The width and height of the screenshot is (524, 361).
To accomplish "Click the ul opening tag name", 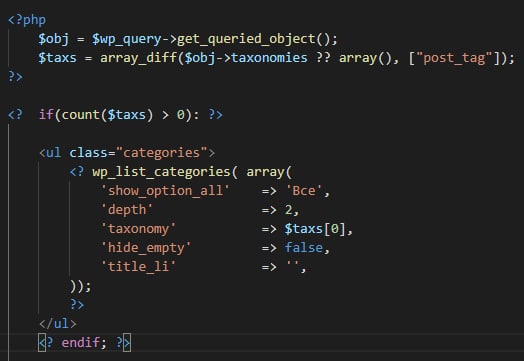I will (53, 152).
